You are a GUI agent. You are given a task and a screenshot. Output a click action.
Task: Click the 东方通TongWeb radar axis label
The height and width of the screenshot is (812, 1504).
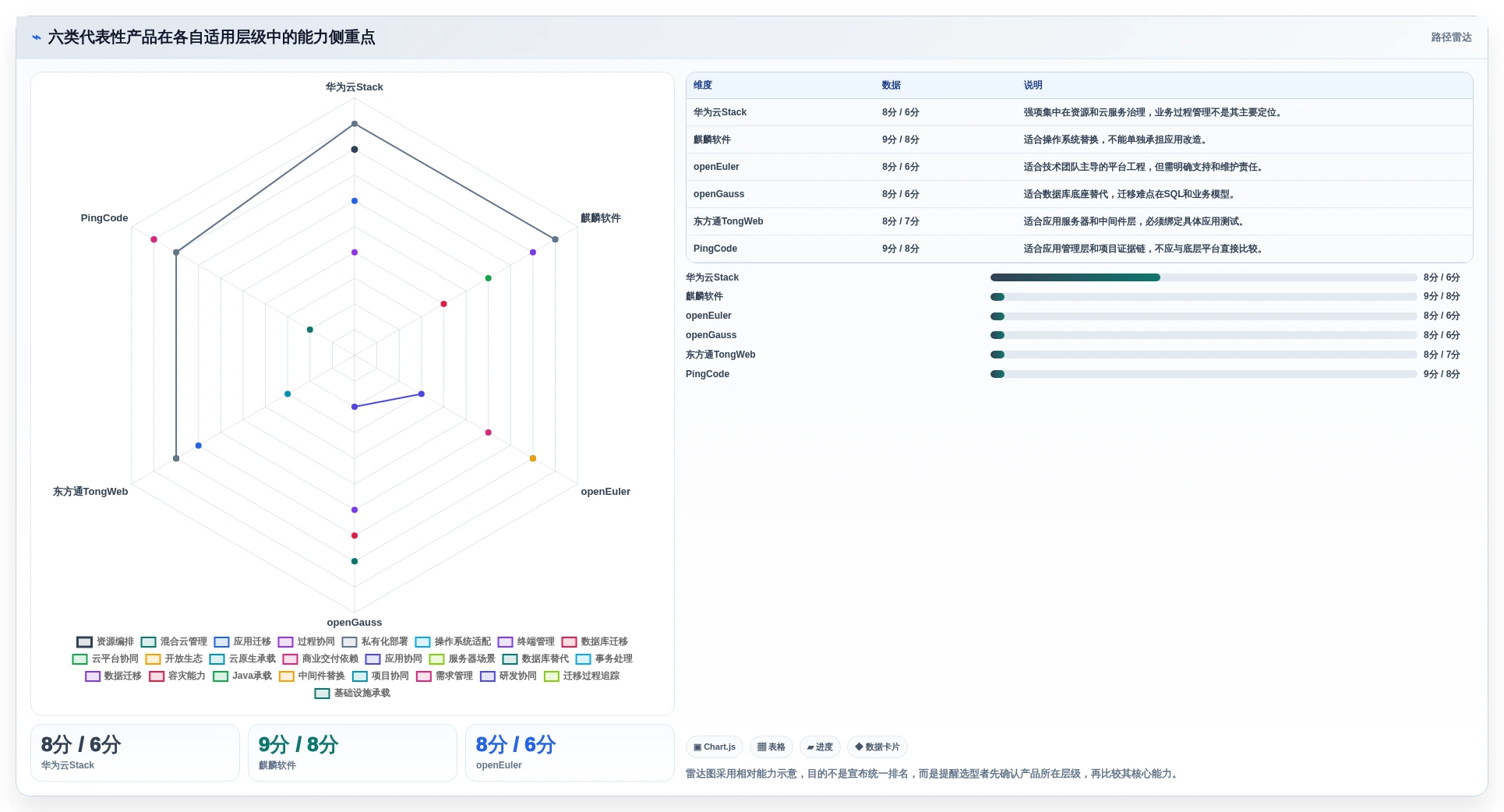pyautogui.click(x=90, y=492)
